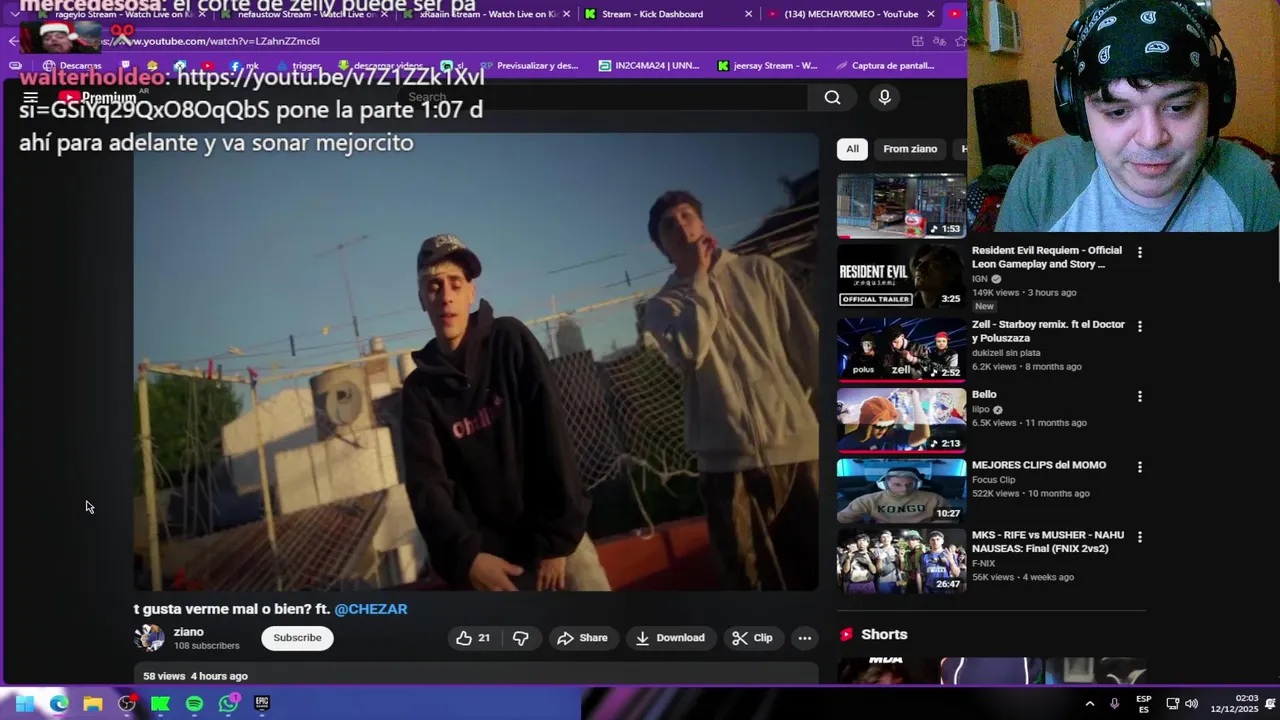Select the From ziano filter chip

point(910,149)
